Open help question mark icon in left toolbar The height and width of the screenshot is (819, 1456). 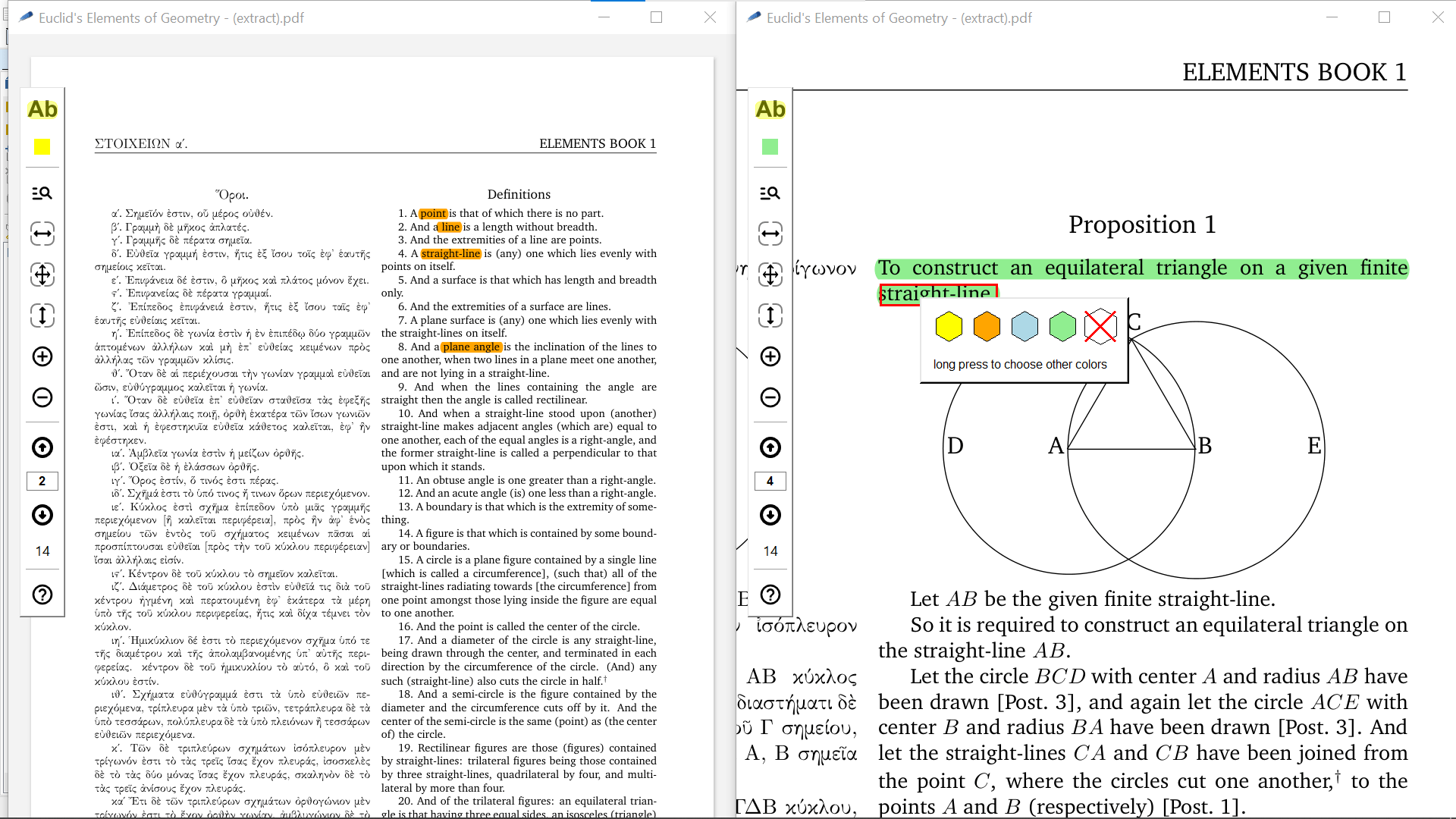[42, 595]
